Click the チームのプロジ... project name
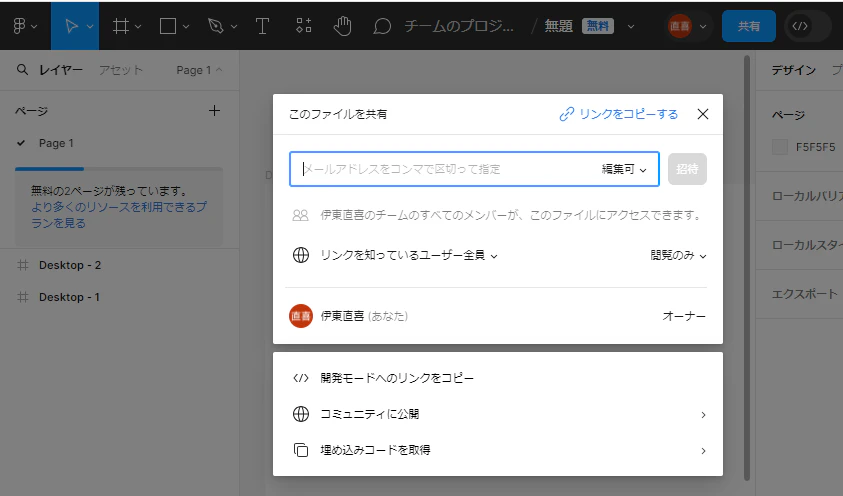The image size is (843, 496). coord(459,26)
